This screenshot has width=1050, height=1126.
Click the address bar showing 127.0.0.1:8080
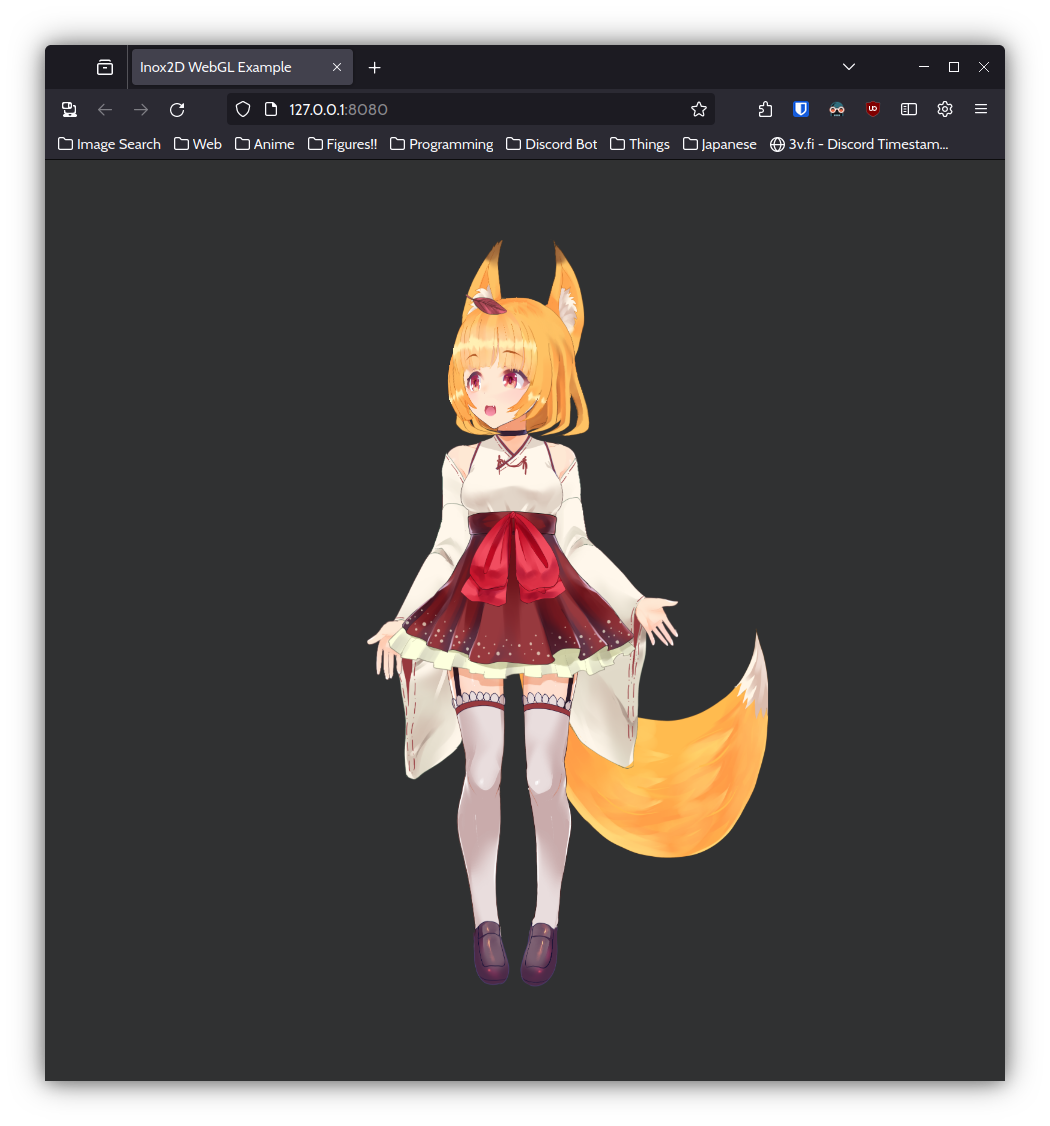[470, 109]
